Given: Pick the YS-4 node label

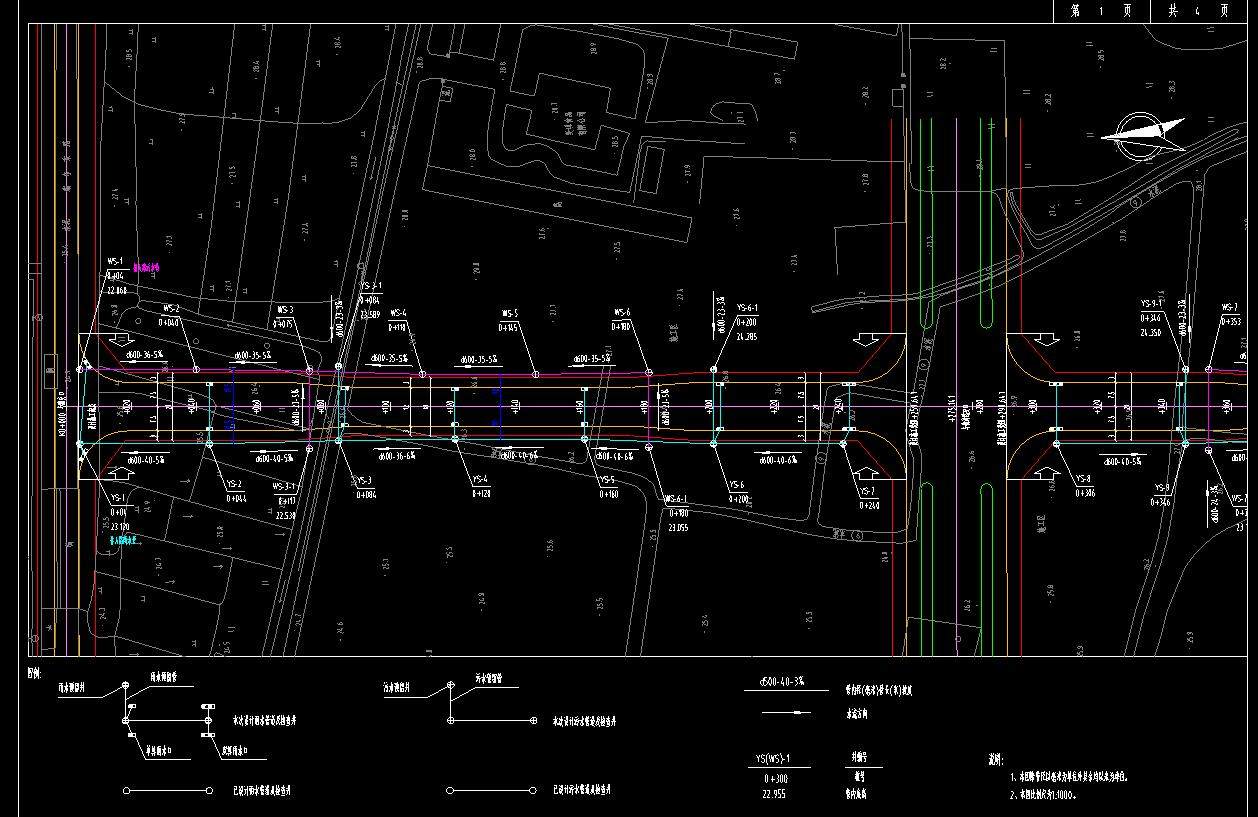Looking at the screenshot, I should coord(480,479).
